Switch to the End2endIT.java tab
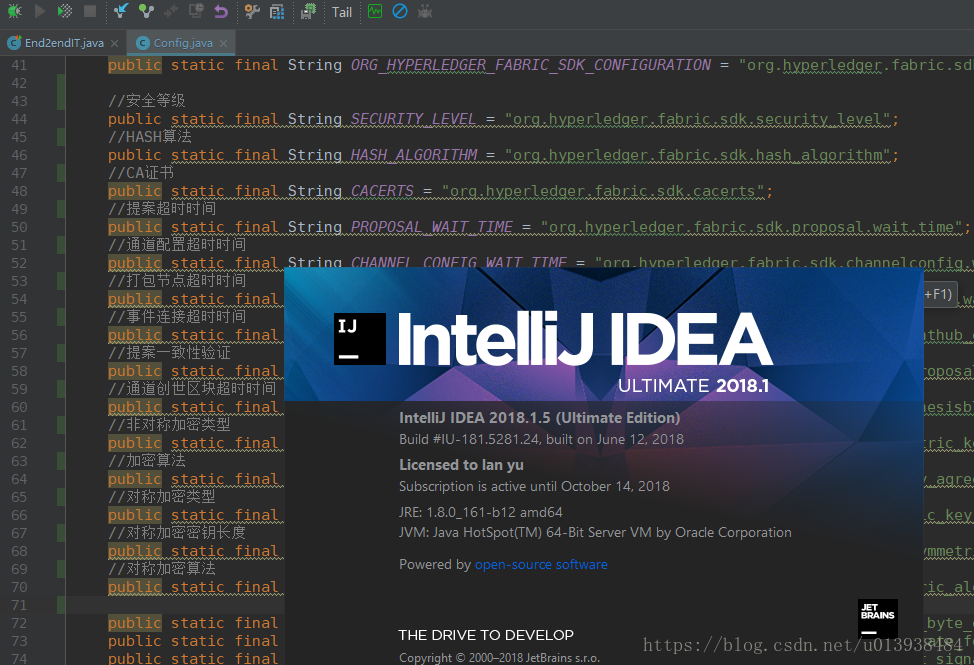This screenshot has width=974, height=665. click(x=63, y=43)
